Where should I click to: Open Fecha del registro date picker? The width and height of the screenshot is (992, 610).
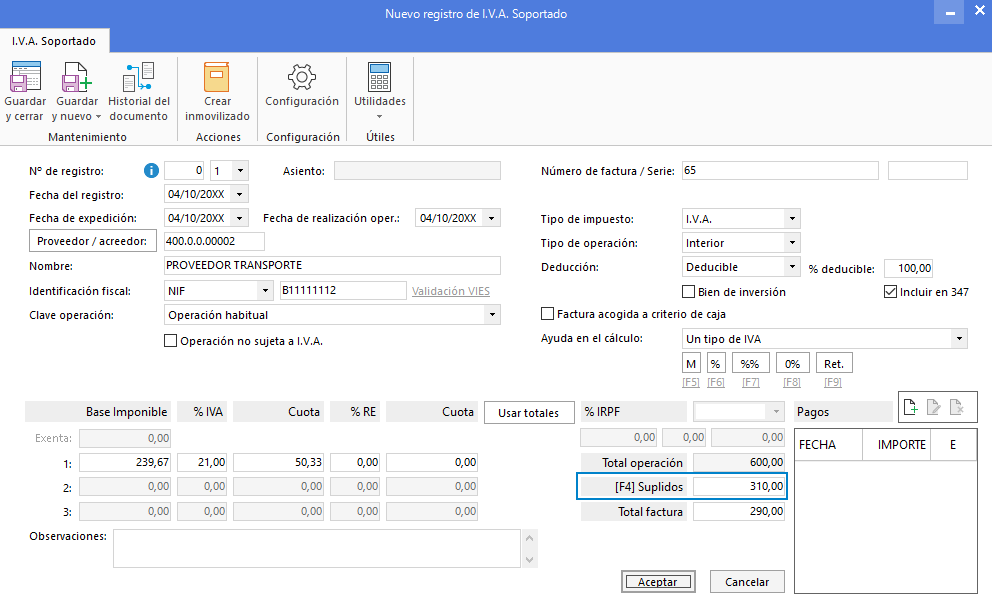tap(240, 194)
